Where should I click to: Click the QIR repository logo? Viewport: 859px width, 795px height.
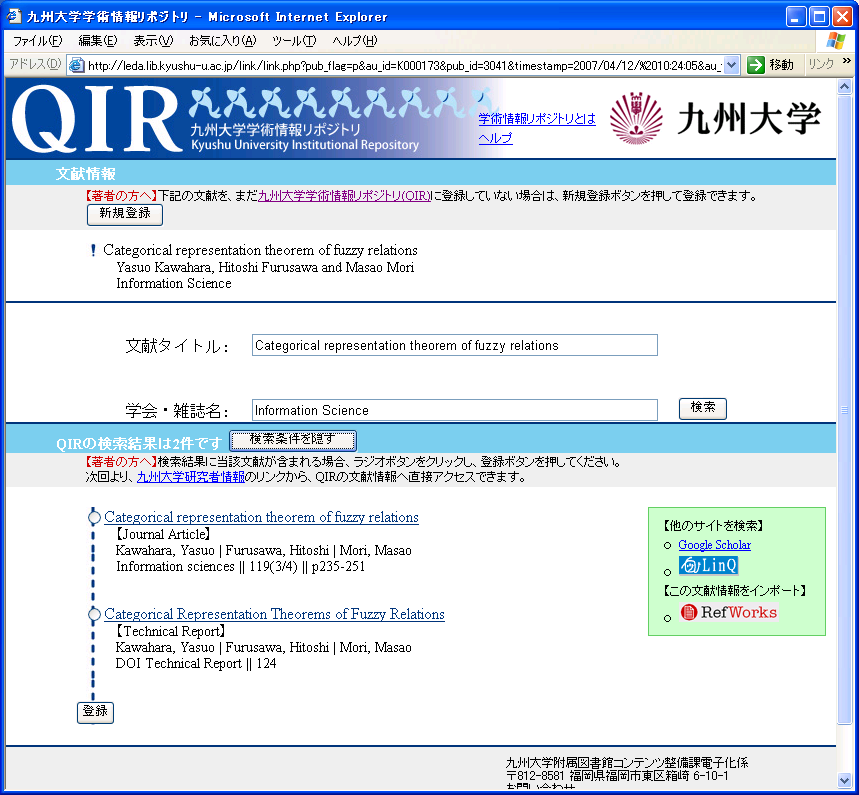coord(97,119)
